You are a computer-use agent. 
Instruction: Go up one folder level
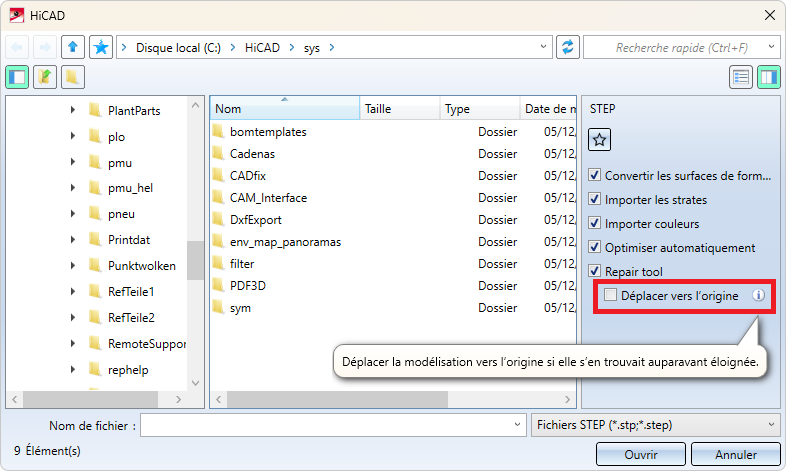(x=73, y=48)
